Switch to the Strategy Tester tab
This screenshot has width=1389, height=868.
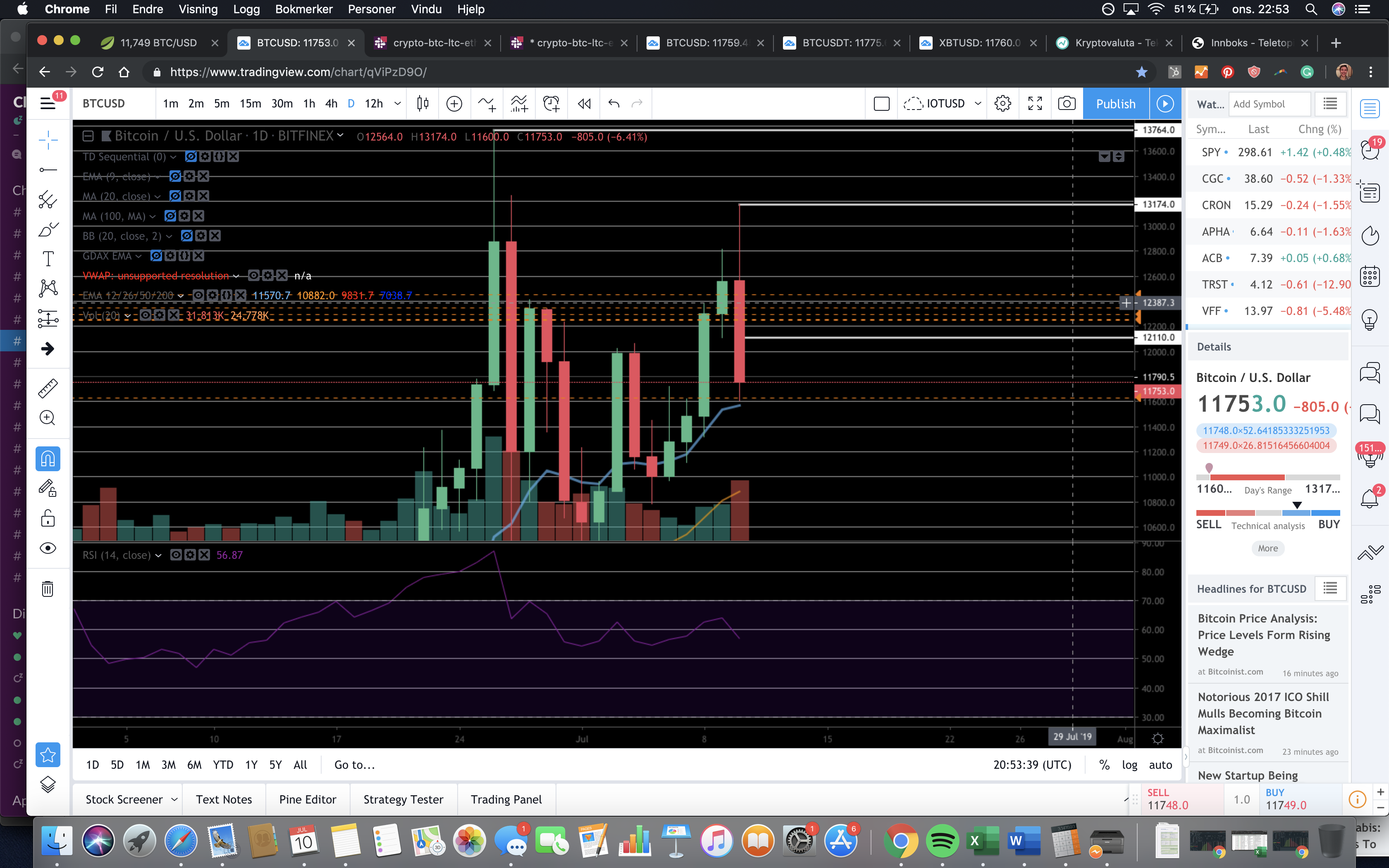pyautogui.click(x=403, y=799)
